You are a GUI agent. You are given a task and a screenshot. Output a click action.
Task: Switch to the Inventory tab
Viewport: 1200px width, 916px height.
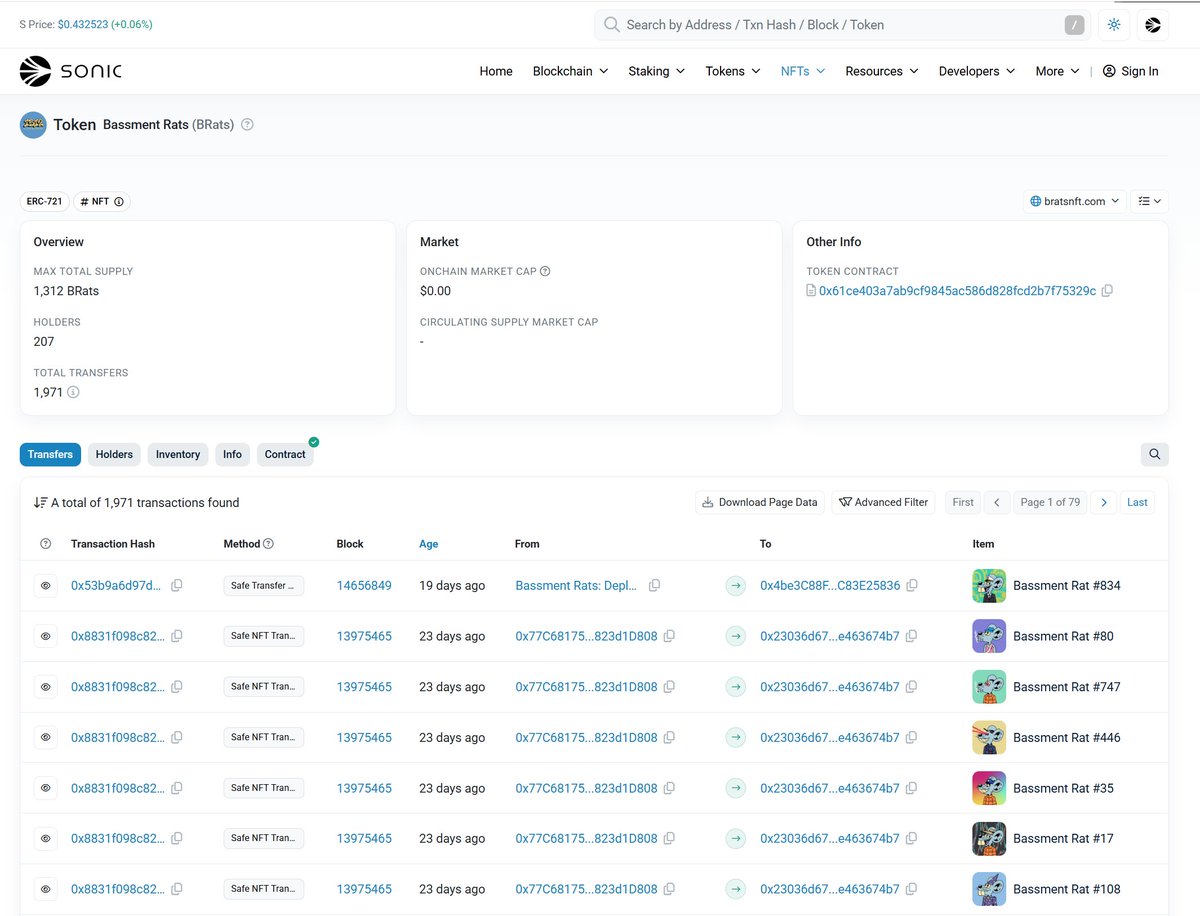click(x=178, y=454)
